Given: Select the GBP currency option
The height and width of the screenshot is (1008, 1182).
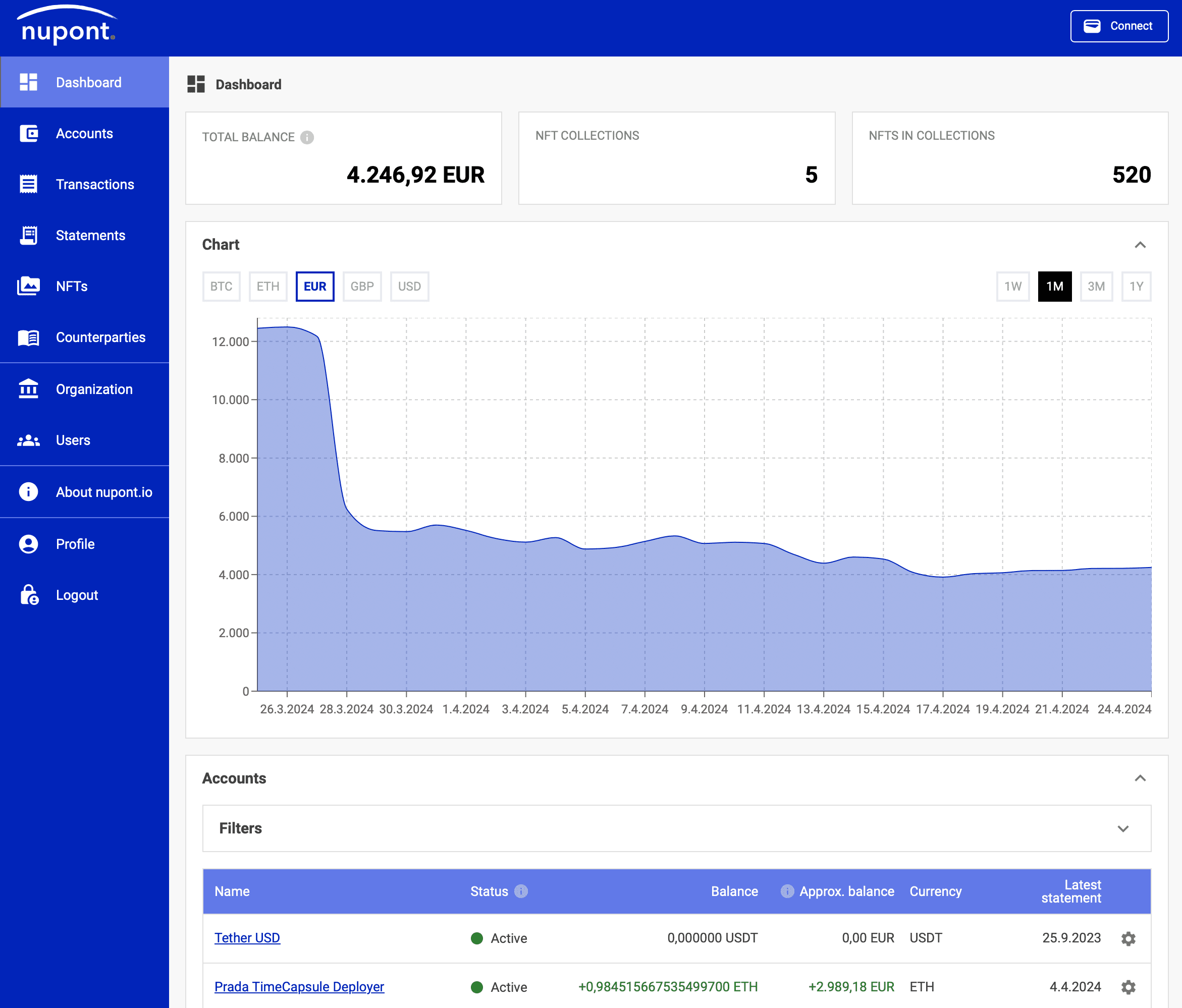Looking at the screenshot, I should pyautogui.click(x=362, y=286).
